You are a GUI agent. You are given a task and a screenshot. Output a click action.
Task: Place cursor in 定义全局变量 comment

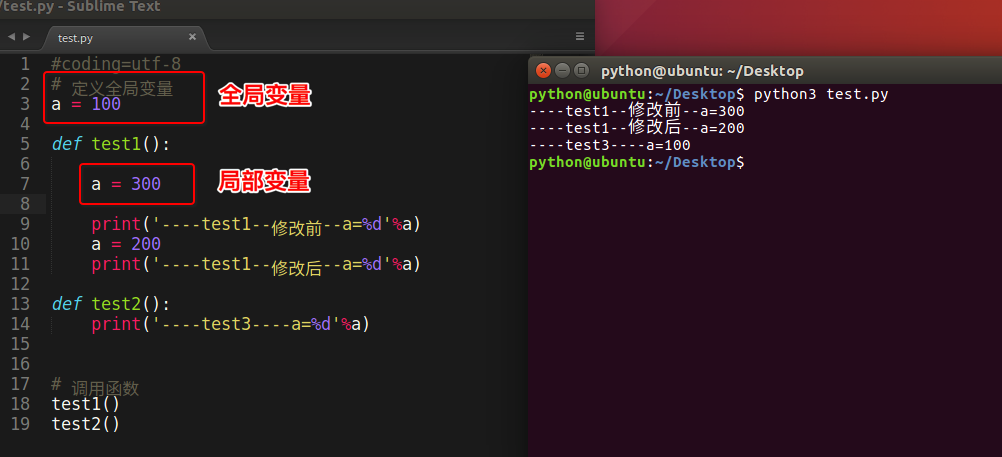122,89
